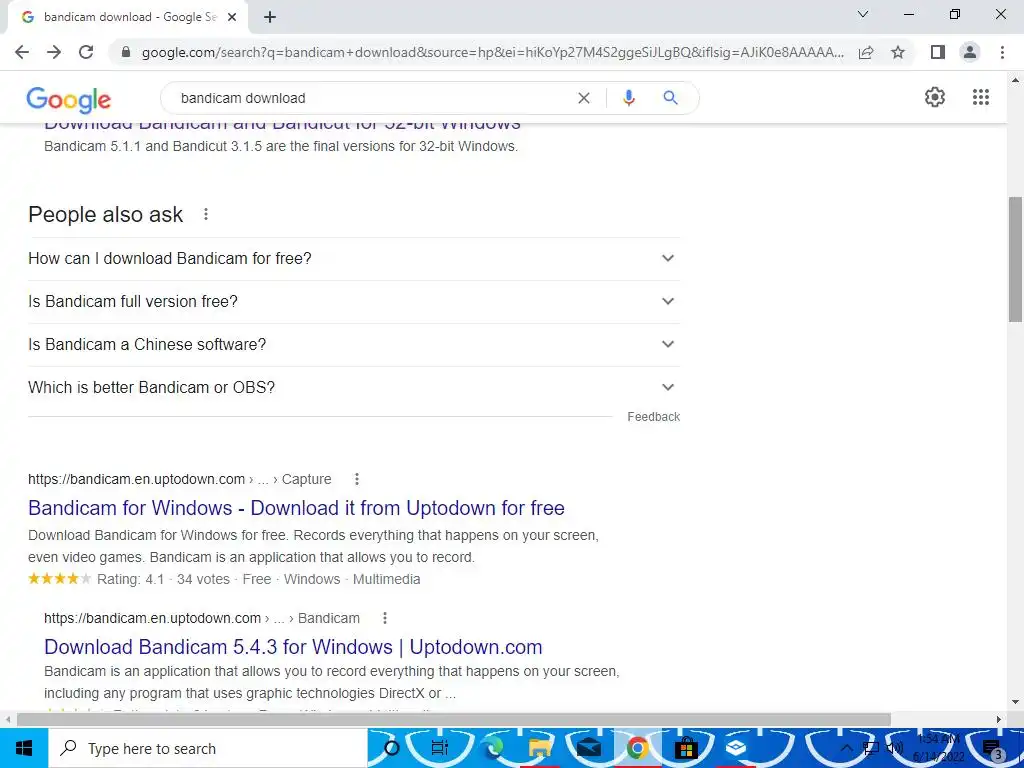The width and height of the screenshot is (1024, 768).
Task: Go back to the previous page
Action: (x=22, y=52)
